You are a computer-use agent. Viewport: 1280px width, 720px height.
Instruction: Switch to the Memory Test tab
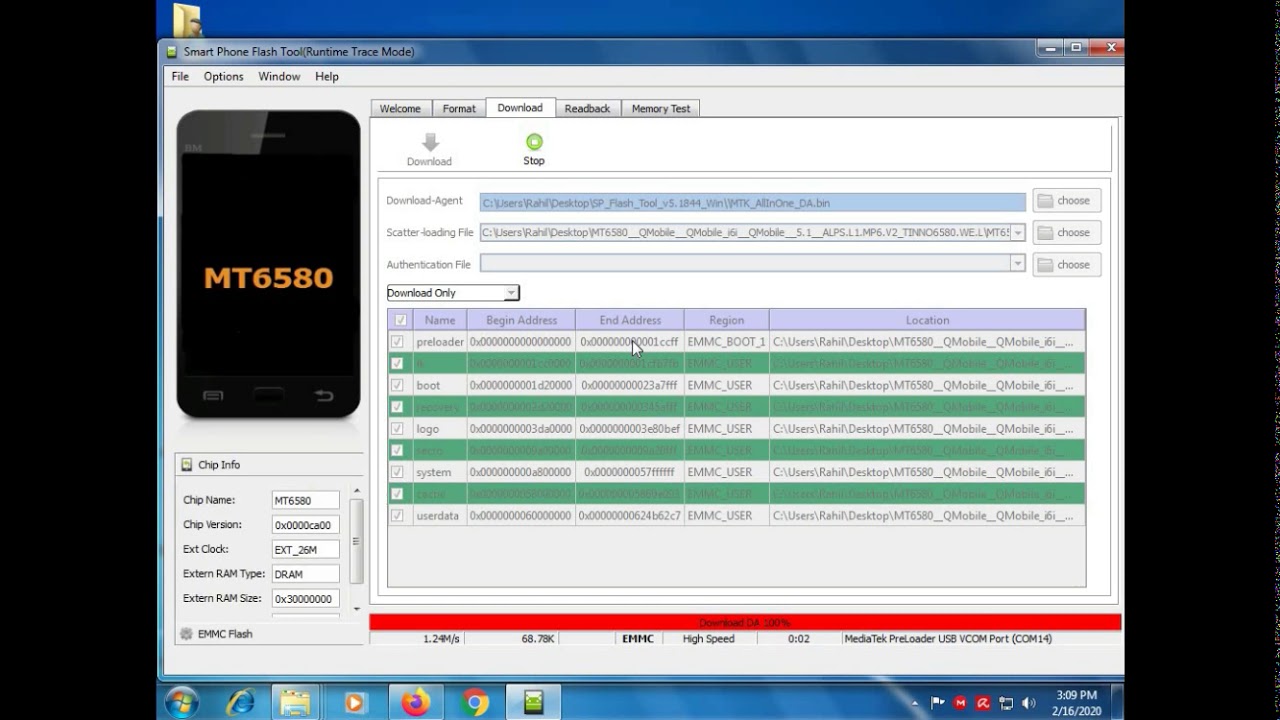tap(661, 108)
